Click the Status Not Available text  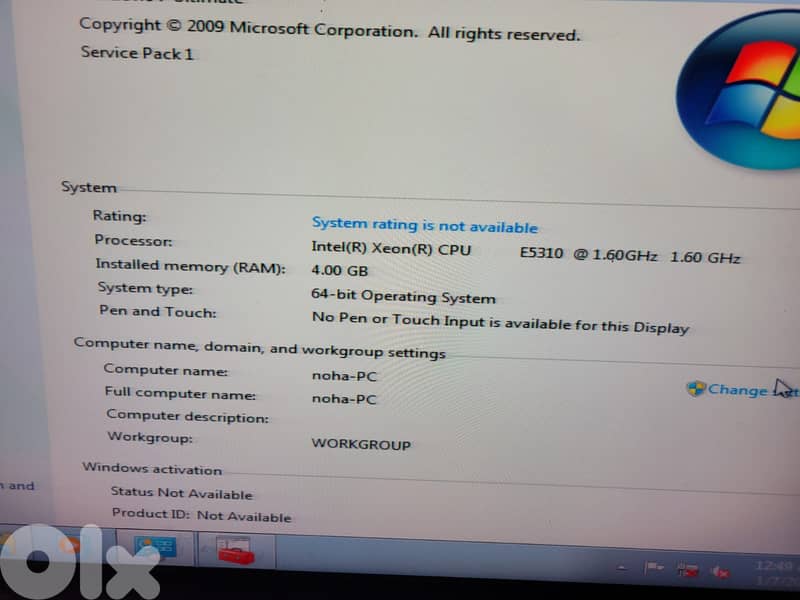[x=181, y=493]
